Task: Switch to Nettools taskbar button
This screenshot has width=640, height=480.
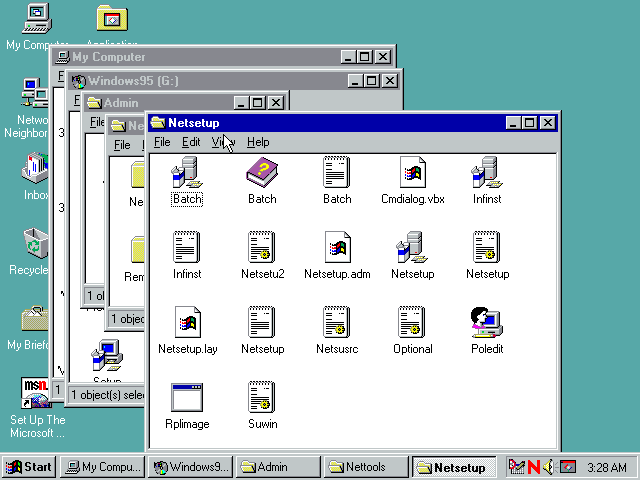Action: 366,467
